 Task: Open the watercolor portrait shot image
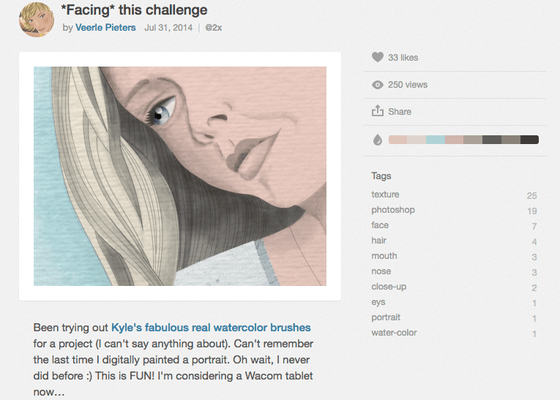point(180,176)
